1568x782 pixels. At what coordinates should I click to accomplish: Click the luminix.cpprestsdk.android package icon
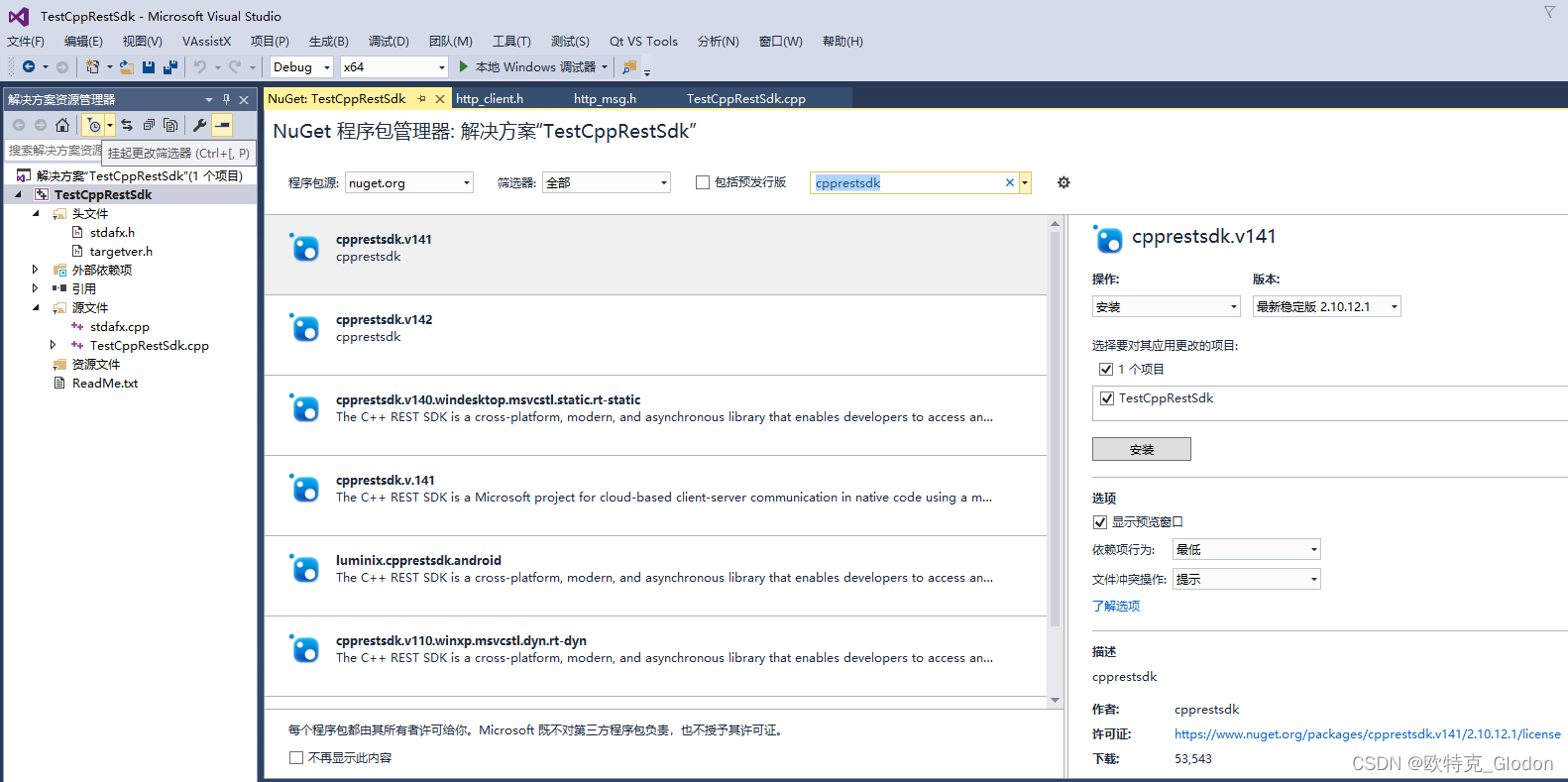(304, 568)
